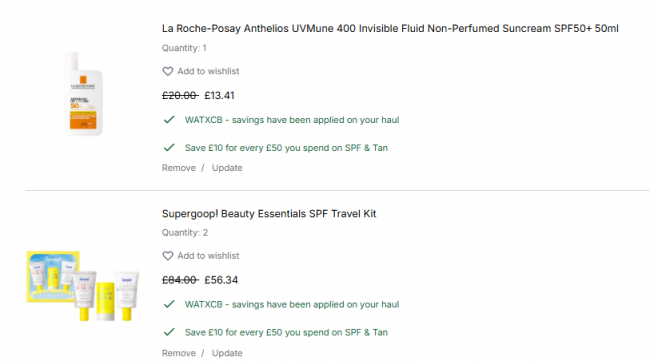
Task: Open La Roche-Posay Anthelios product image
Action: 83,94
